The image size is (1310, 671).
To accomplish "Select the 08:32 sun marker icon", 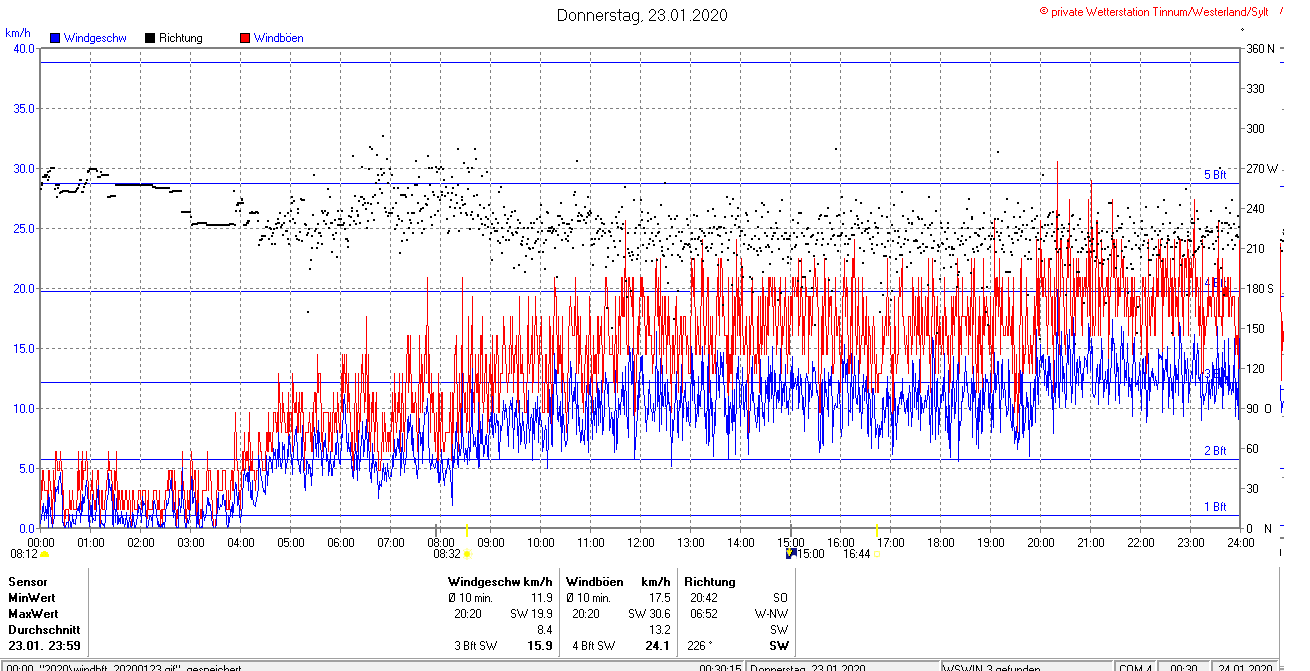I will pos(467,553).
